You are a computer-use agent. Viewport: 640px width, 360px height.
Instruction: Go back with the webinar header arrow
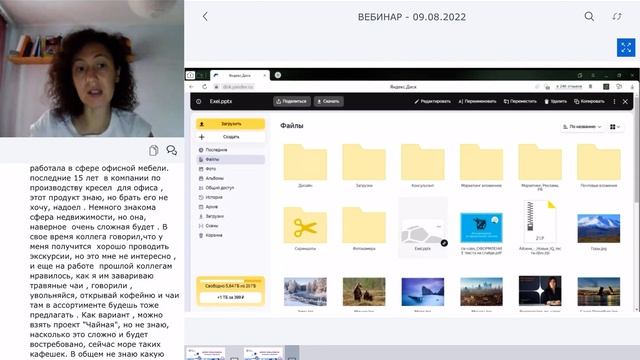pyautogui.click(x=205, y=16)
